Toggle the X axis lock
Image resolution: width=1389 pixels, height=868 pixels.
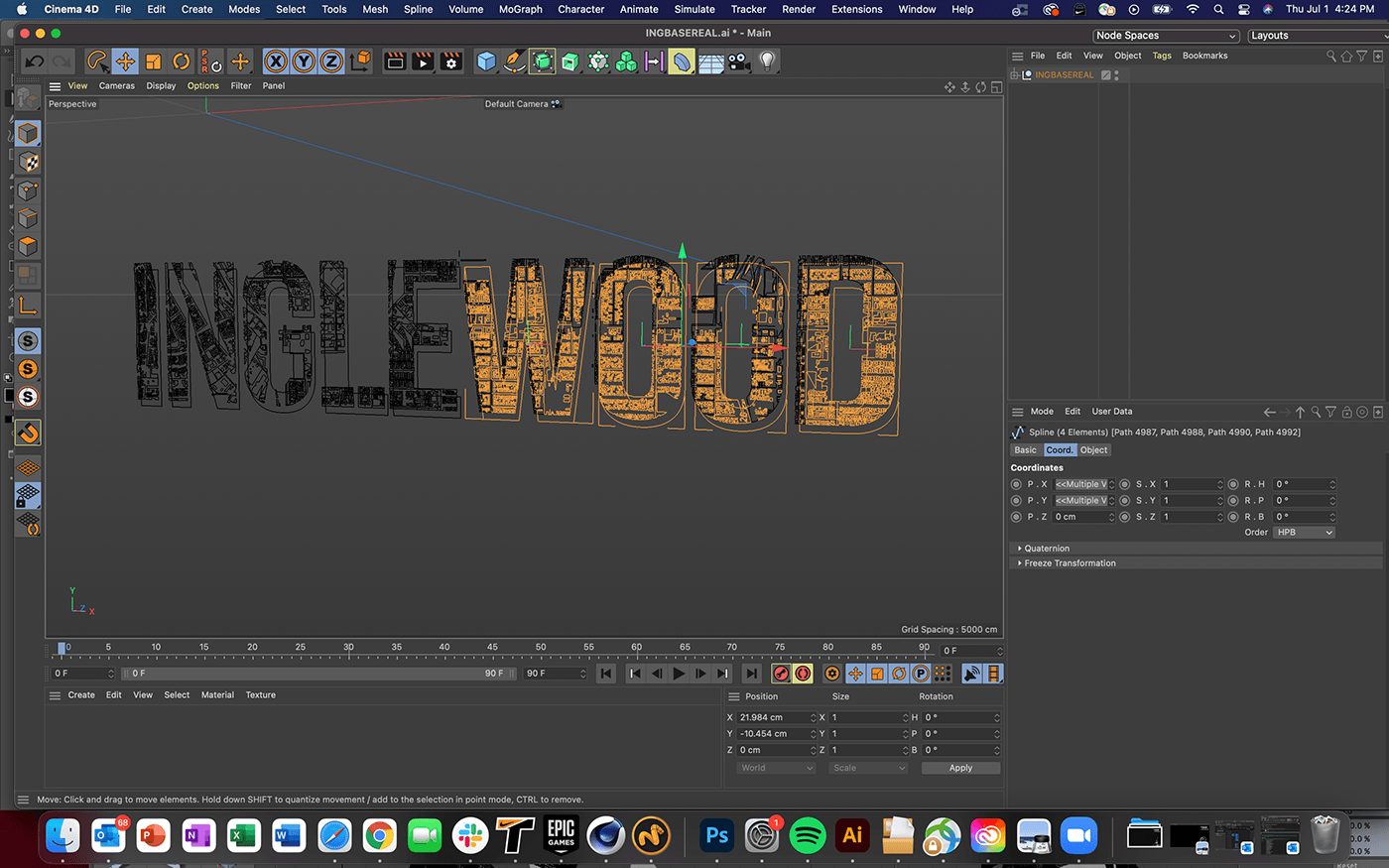[x=276, y=62]
